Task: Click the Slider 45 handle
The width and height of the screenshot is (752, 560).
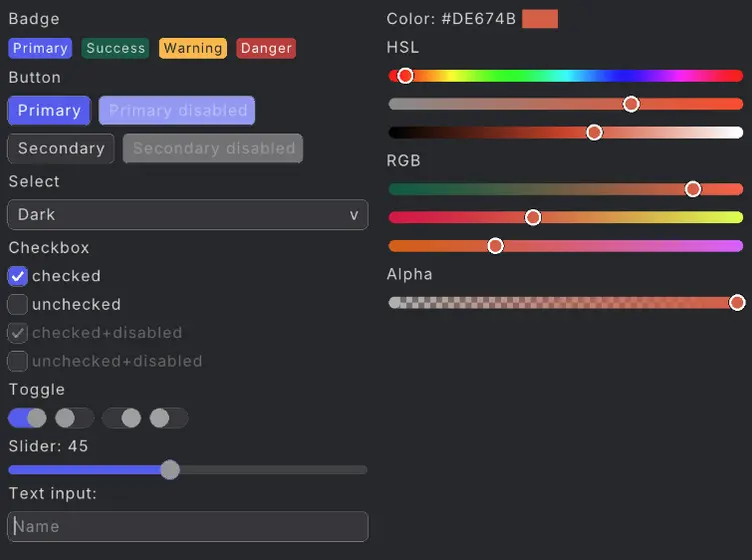Action: click(170, 470)
